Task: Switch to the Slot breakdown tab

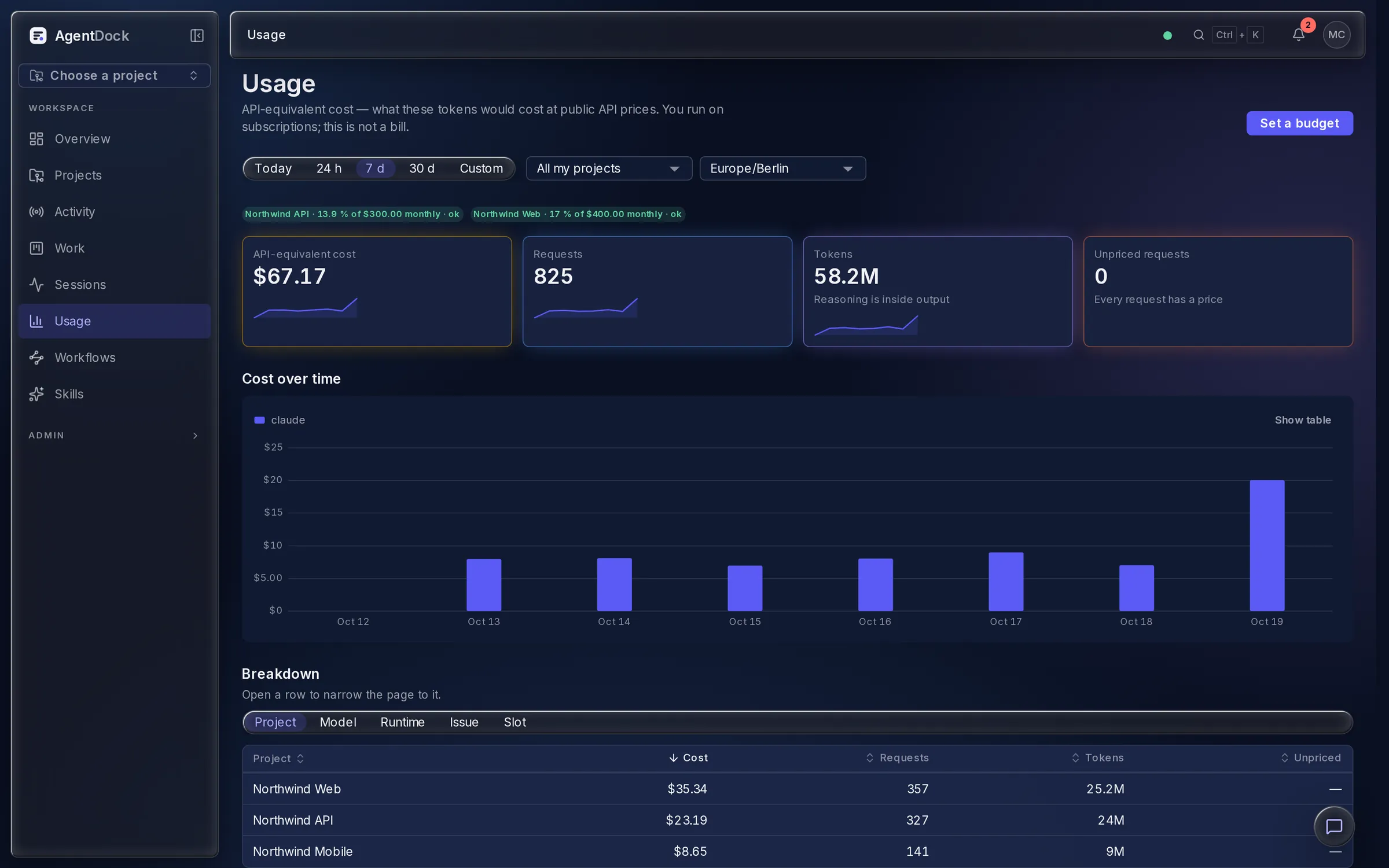Action: click(x=515, y=722)
